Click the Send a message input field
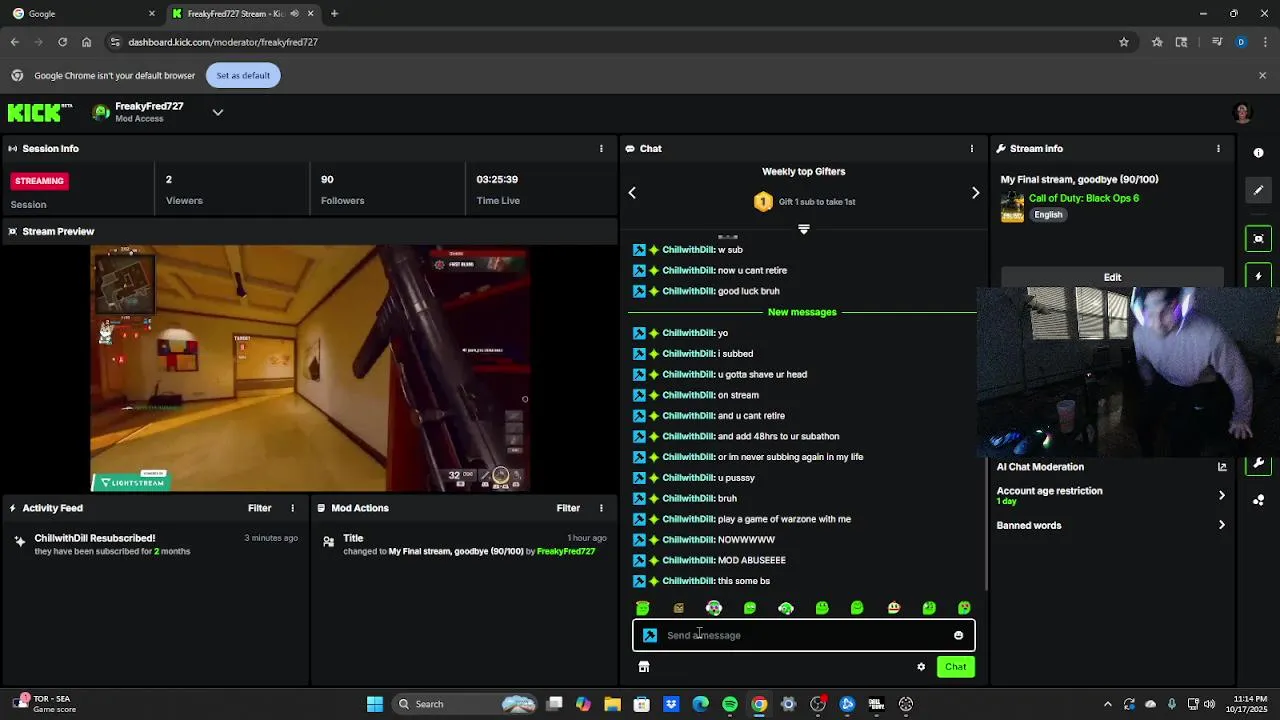 point(804,635)
